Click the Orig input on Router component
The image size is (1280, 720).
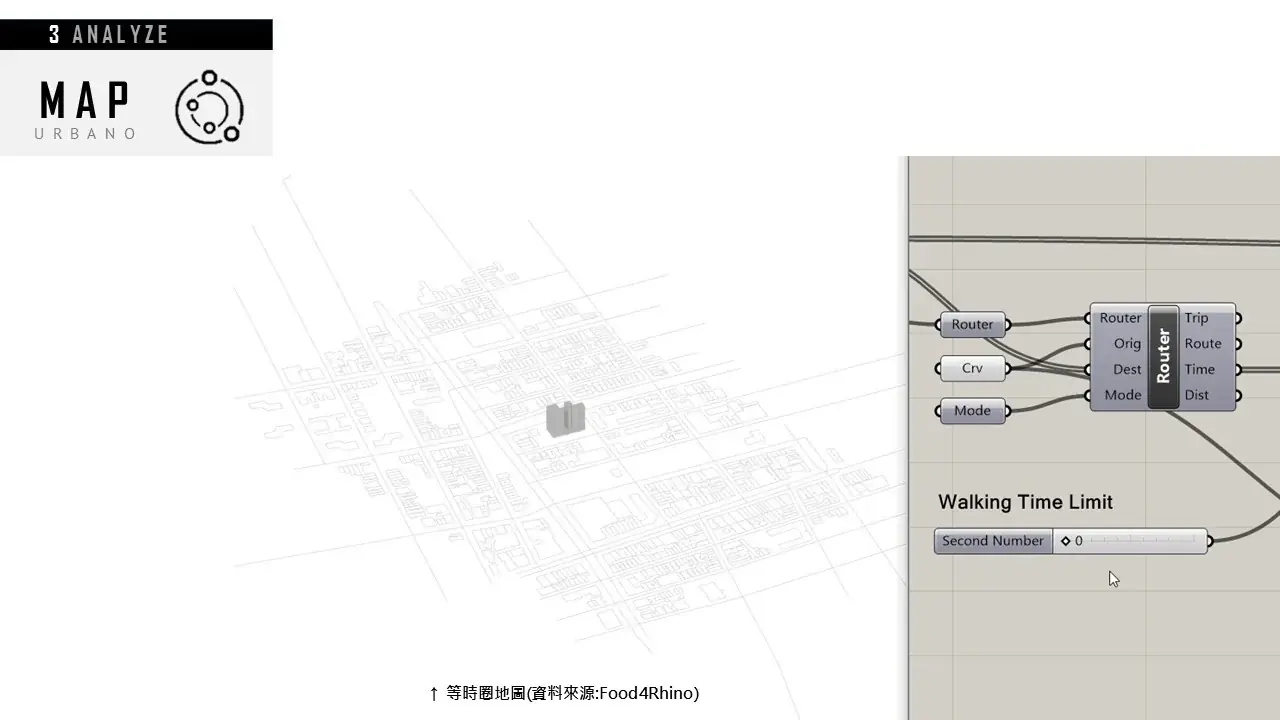pyautogui.click(x=1126, y=344)
